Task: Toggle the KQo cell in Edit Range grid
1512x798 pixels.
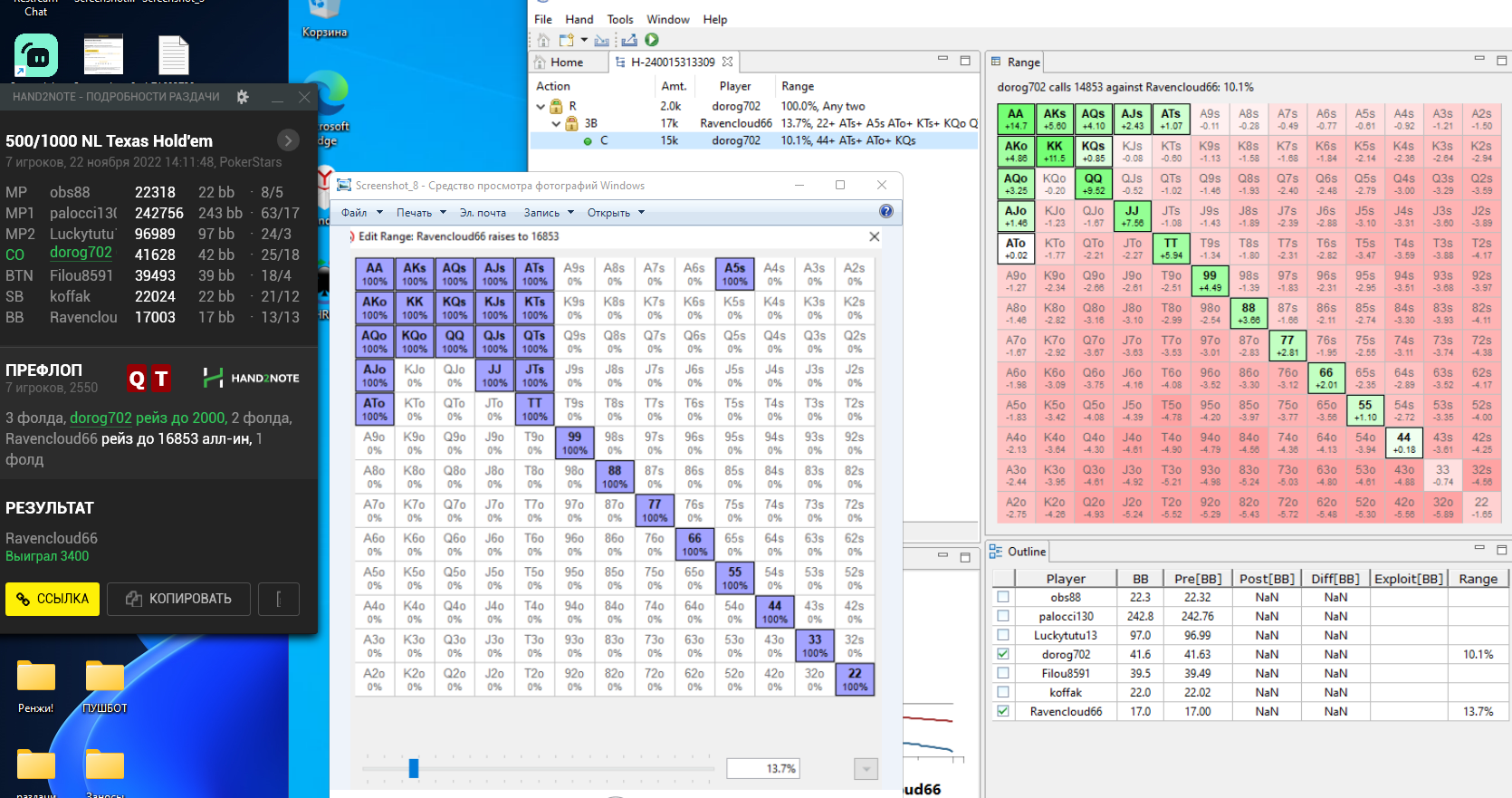Action: 415,341
